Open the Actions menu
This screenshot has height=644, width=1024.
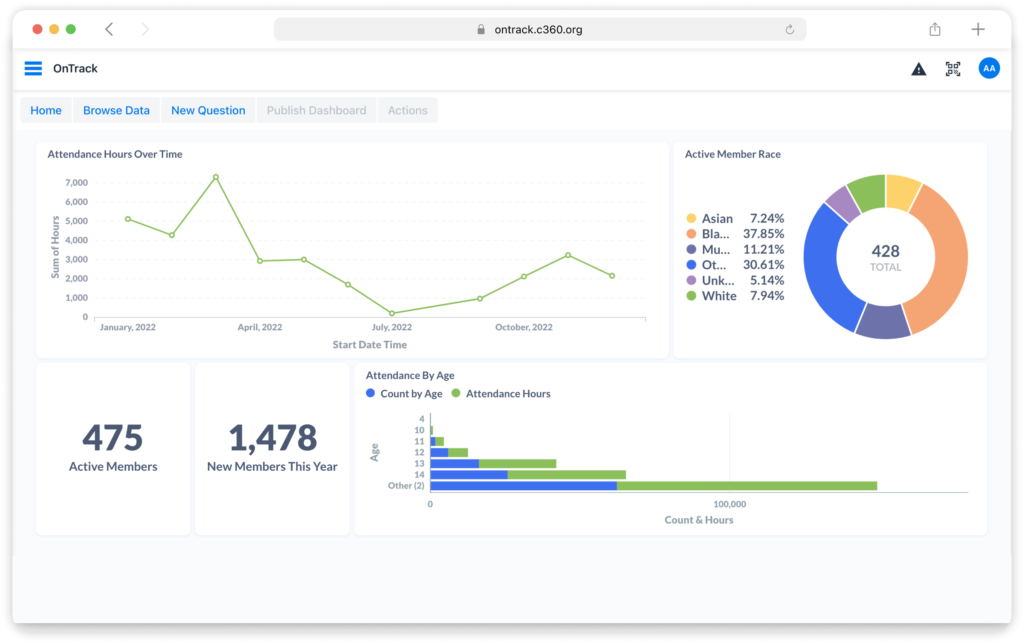point(407,111)
